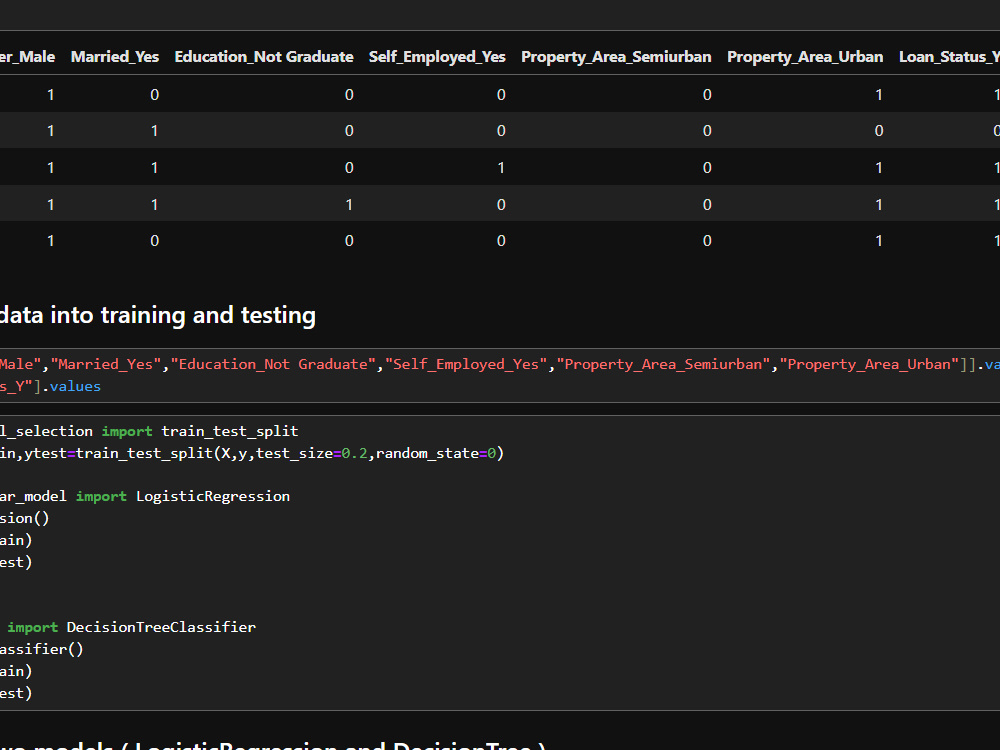Click the "Property_Area_Urban" string in code

click(x=869, y=364)
